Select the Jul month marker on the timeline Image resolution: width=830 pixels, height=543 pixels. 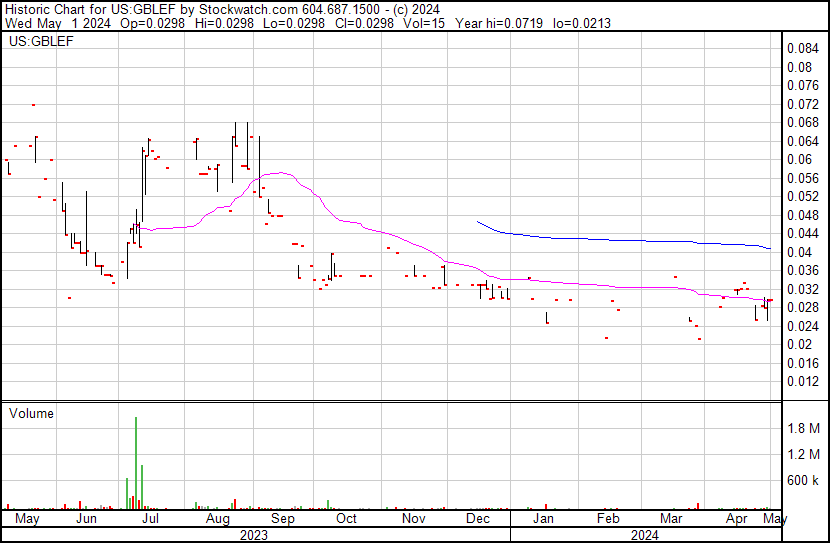coord(150,520)
